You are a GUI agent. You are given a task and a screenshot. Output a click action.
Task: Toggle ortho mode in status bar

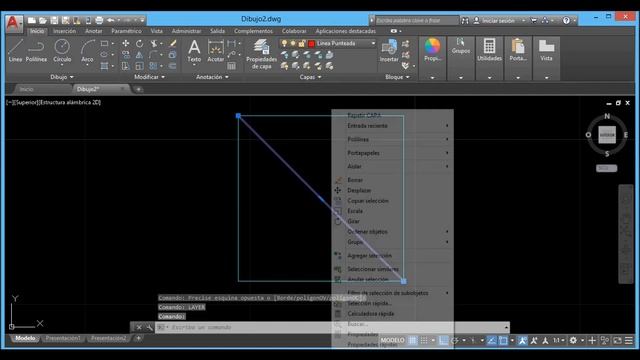443,340
